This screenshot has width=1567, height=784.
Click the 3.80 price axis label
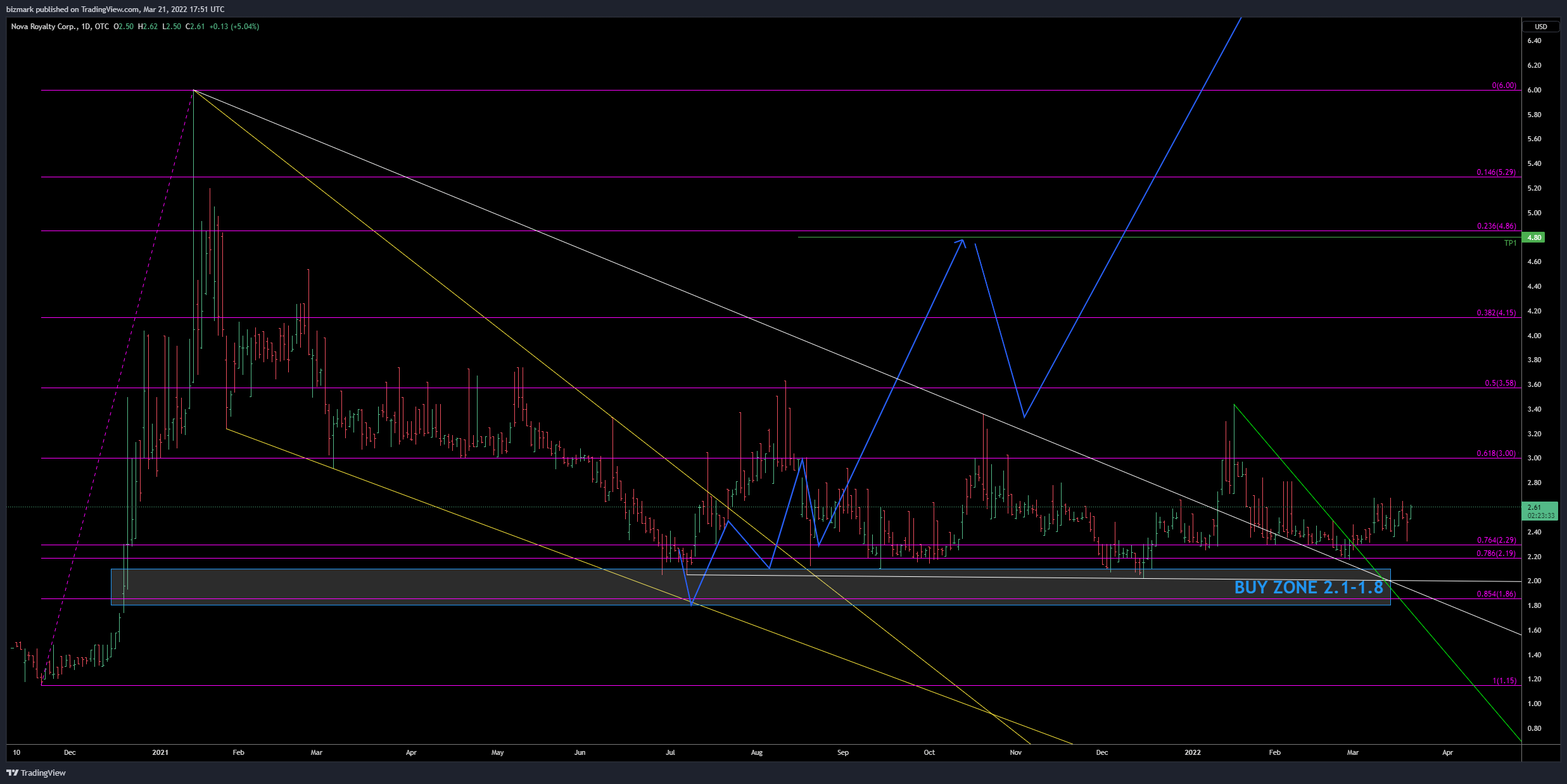click(x=1534, y=360)
